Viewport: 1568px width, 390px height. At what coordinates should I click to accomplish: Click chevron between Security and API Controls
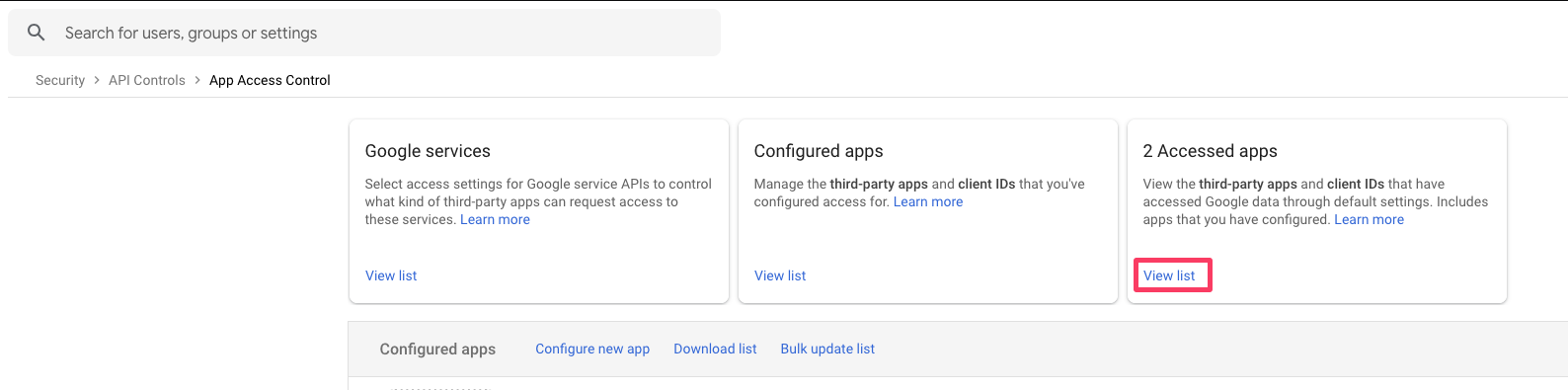pyautogui.click(x=97, y=80)
